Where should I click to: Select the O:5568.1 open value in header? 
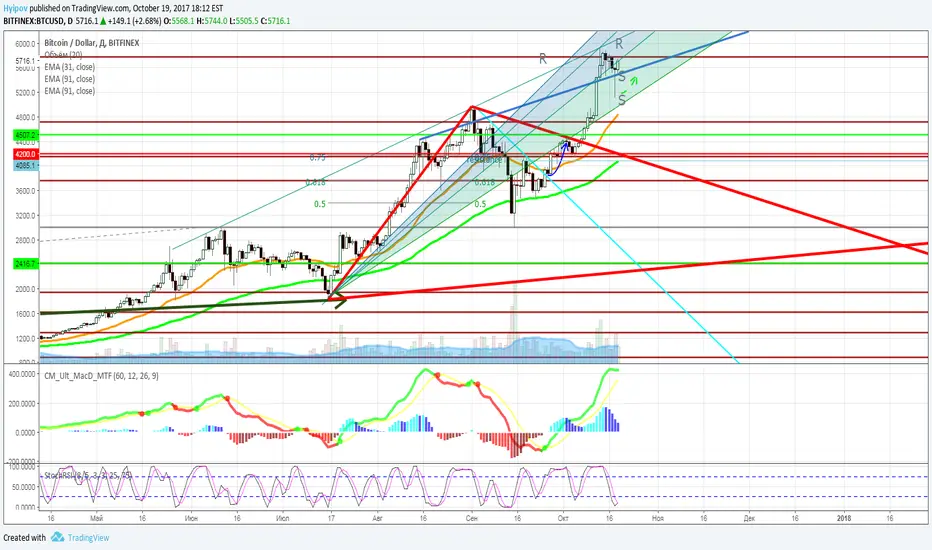tap(179, 21)
